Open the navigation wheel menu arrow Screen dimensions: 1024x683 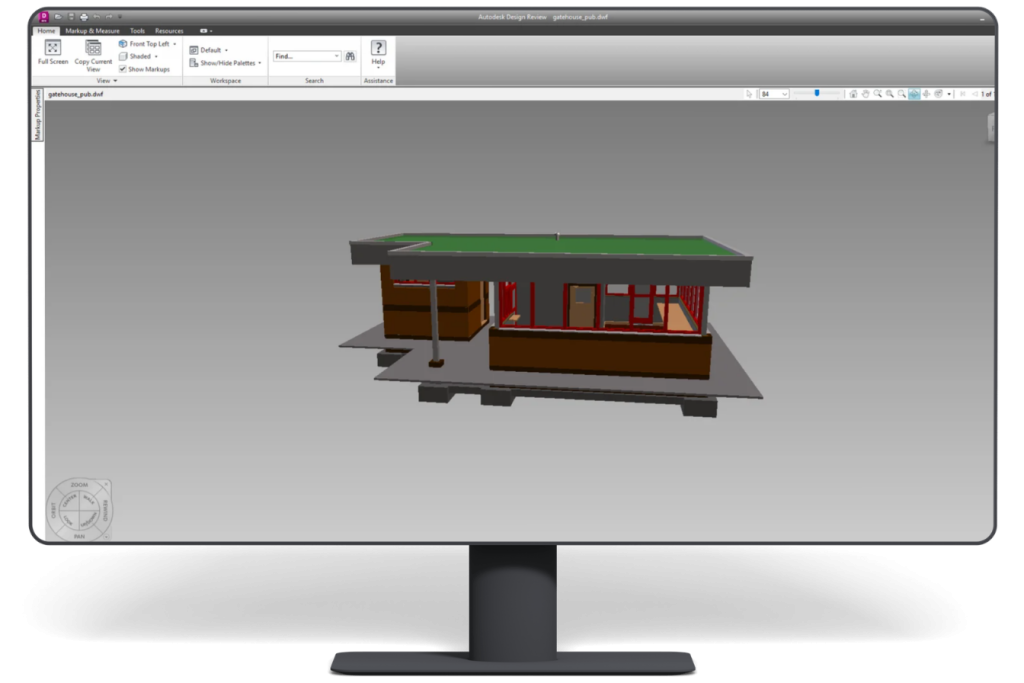tap(106, 537)
